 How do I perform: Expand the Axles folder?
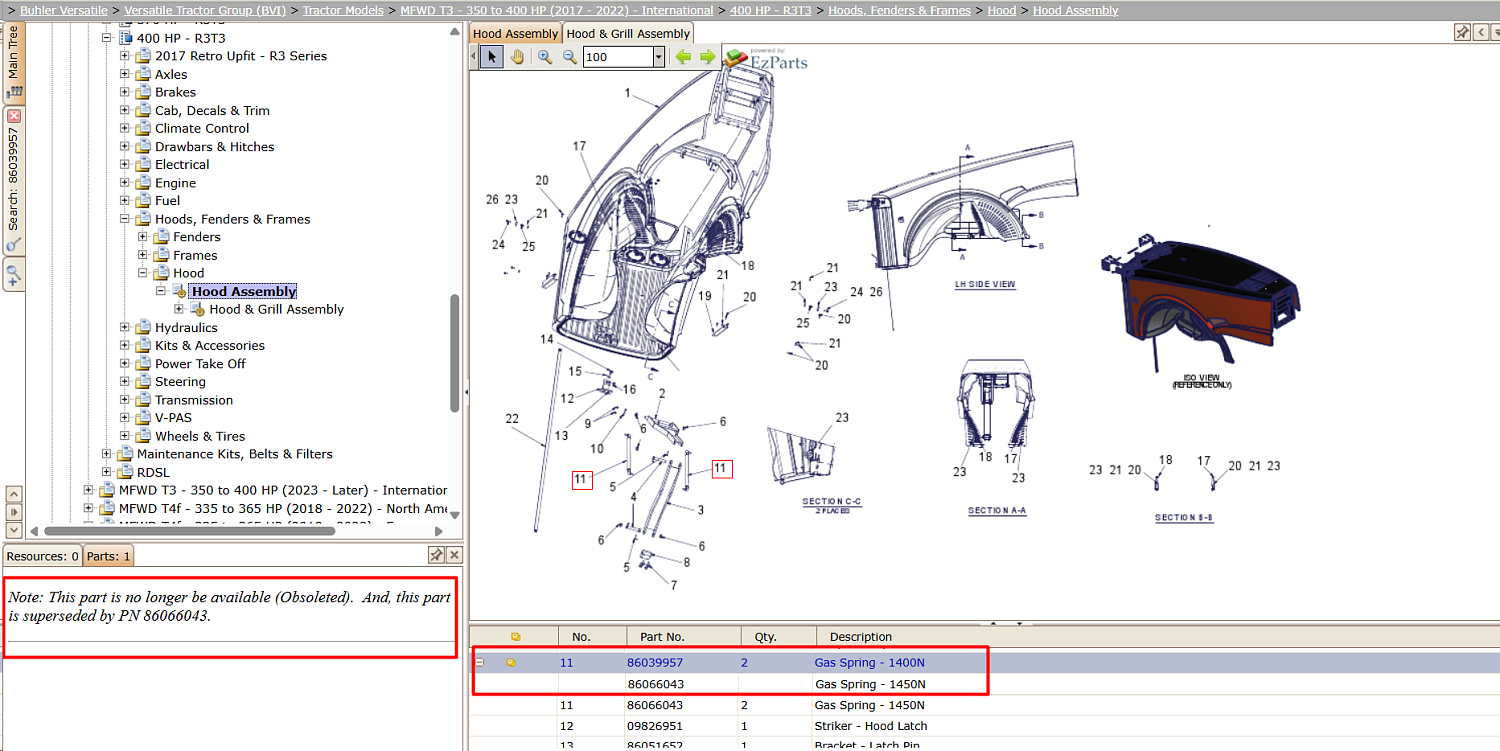(125, 74)
